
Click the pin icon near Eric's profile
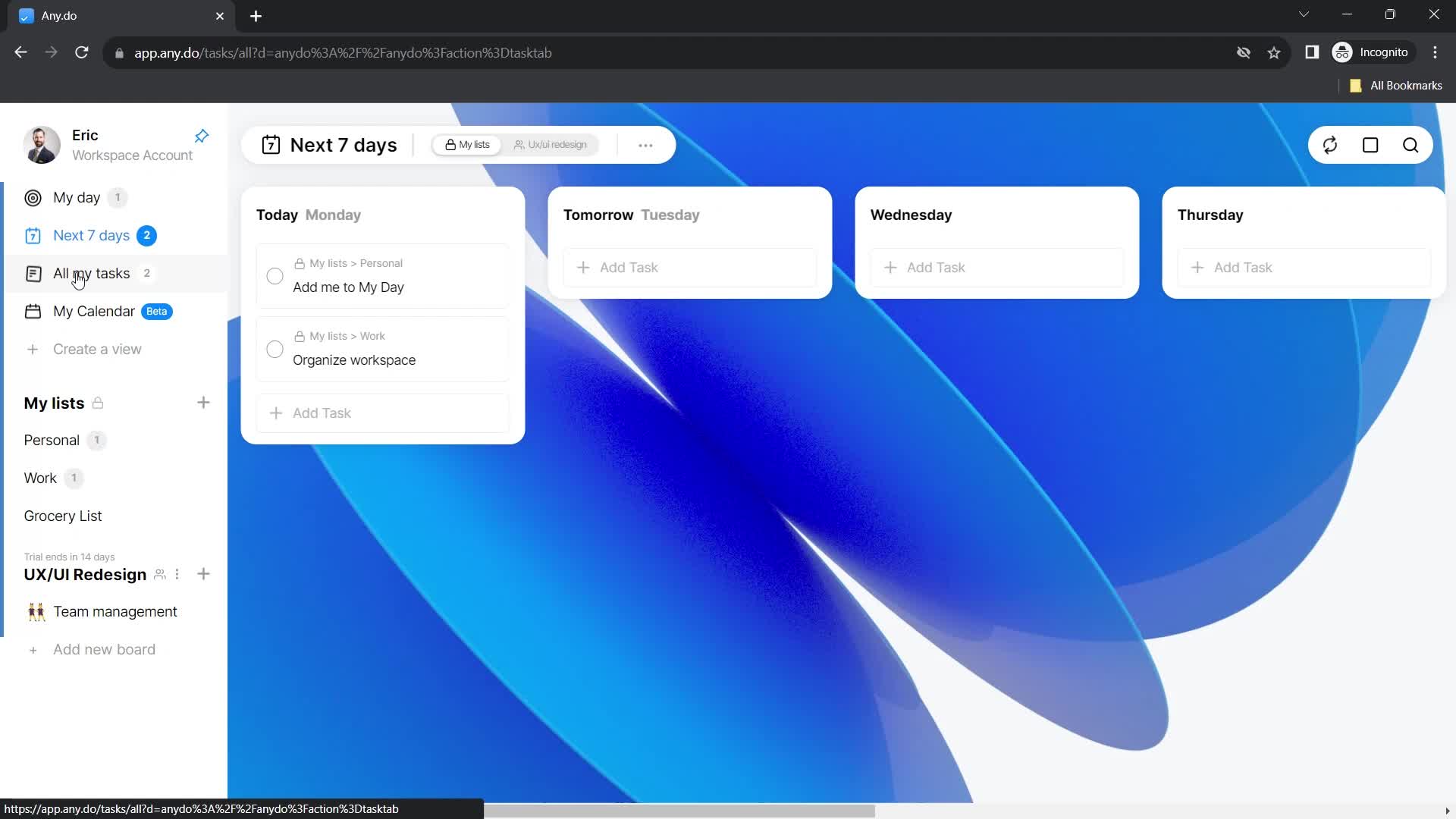tap(201, 135)
